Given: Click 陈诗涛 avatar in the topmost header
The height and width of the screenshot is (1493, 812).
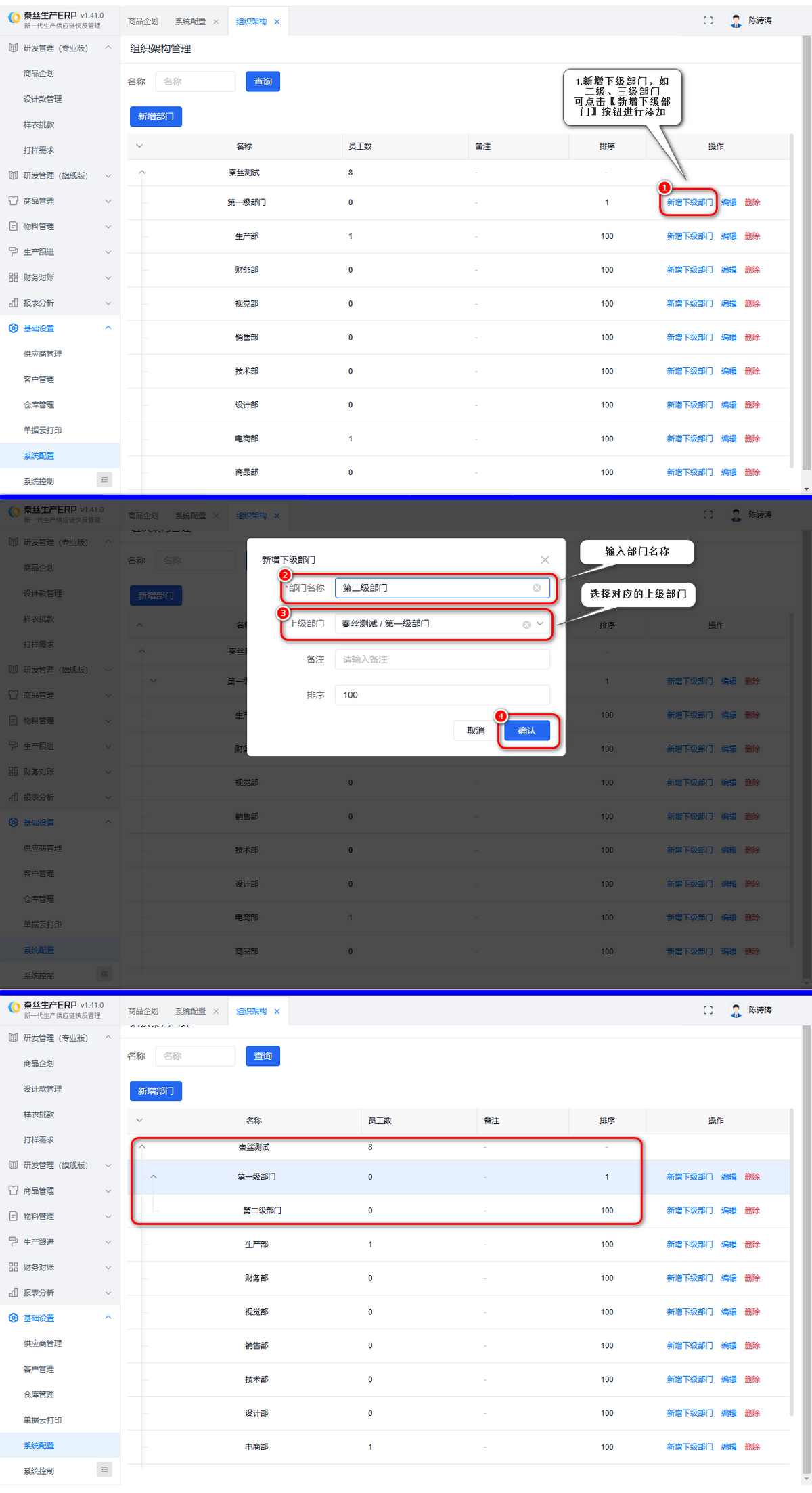Looking at the screenshot, I should [x=736, y=21].
